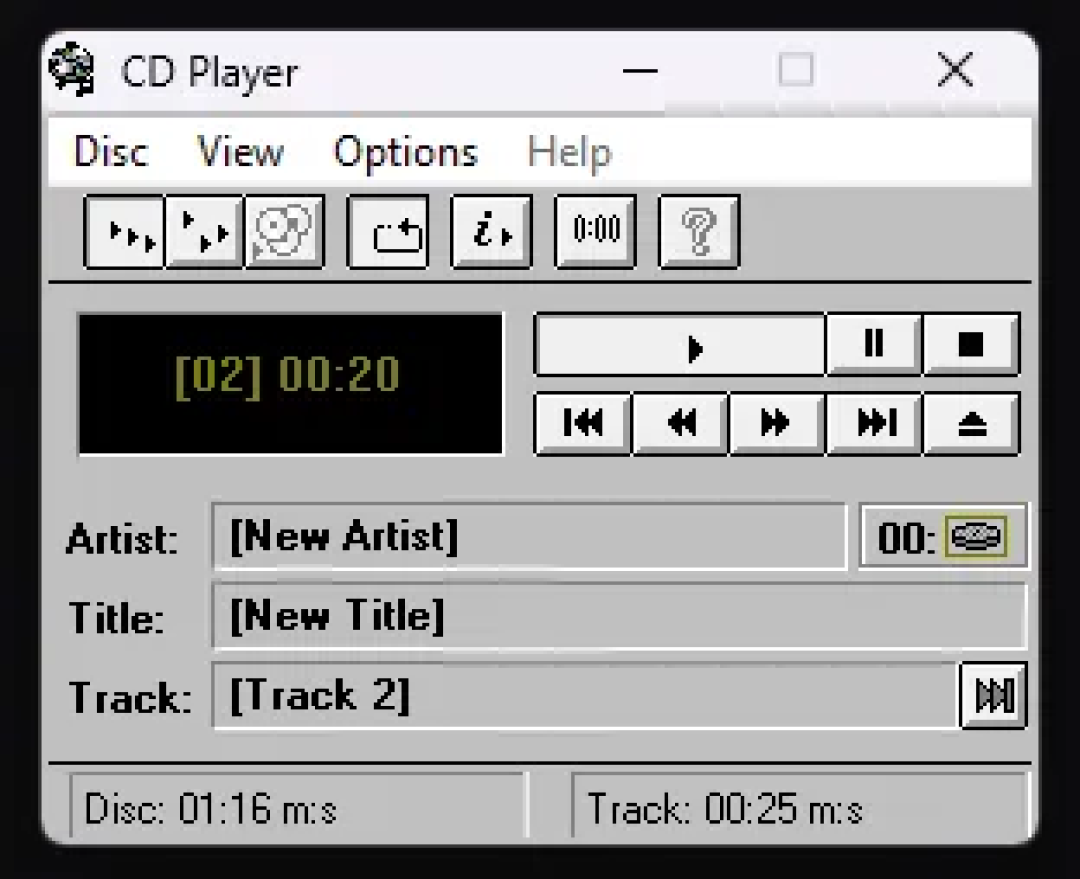
Task: Open the View menu
Action: 240,152
